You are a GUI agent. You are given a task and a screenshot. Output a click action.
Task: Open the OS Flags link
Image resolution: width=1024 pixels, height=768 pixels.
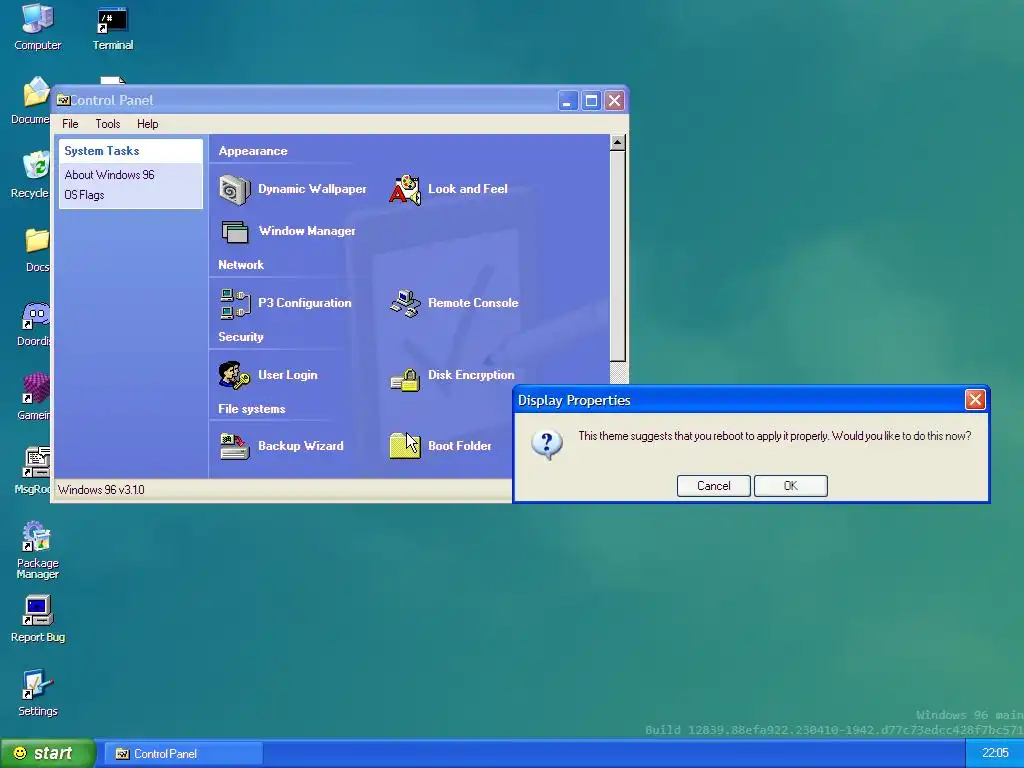point(84,195)
